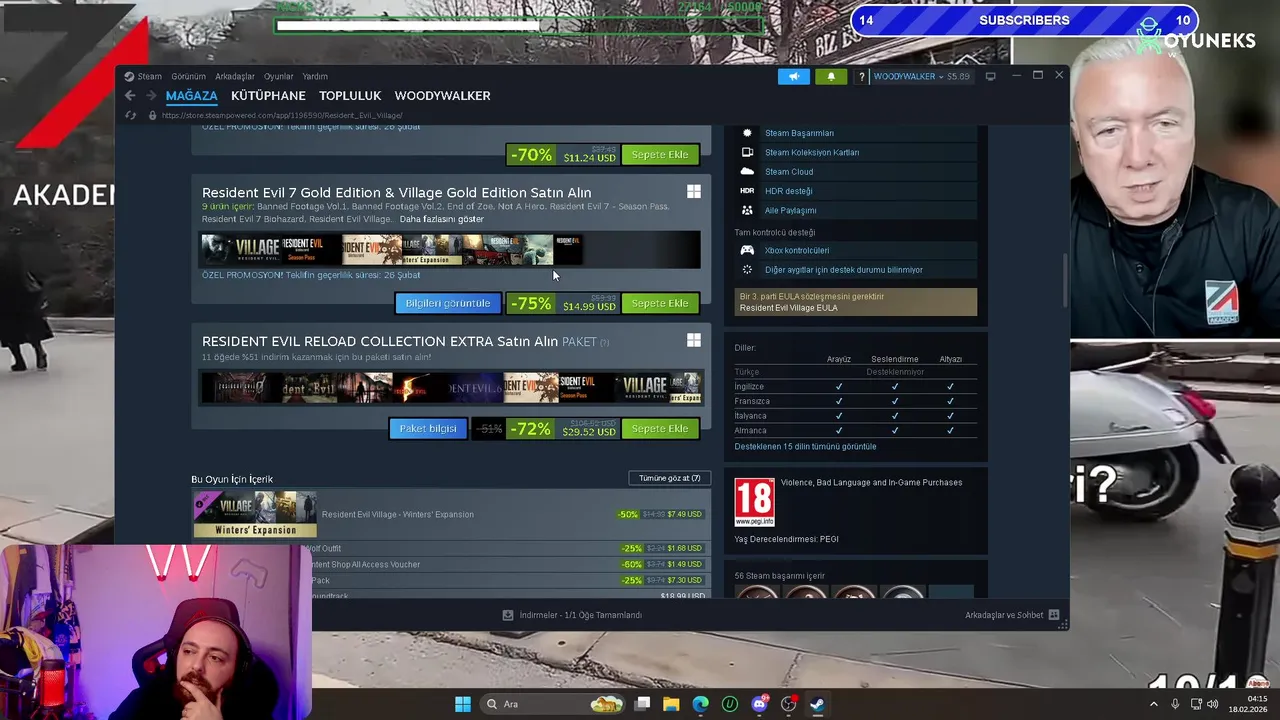Click the padlock icon beside the URL
This screenshot has height=720, width=1280.
point(152,115)
